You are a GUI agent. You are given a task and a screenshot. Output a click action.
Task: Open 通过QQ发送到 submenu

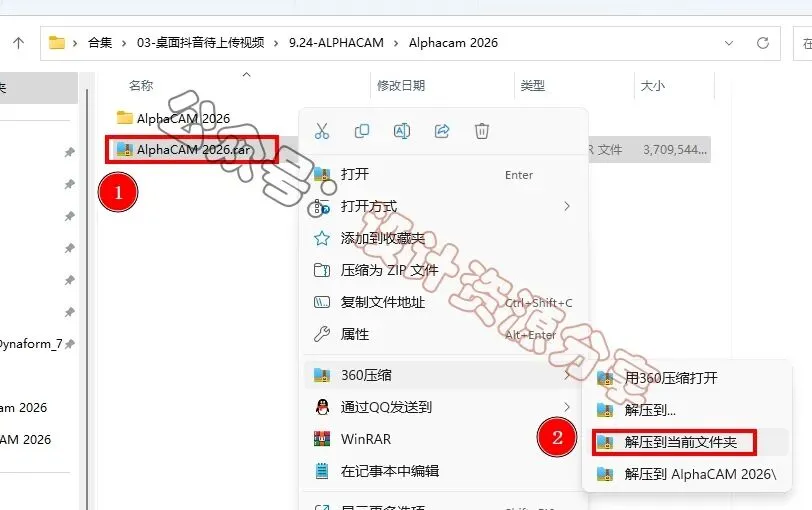click(x=444, y=407)
